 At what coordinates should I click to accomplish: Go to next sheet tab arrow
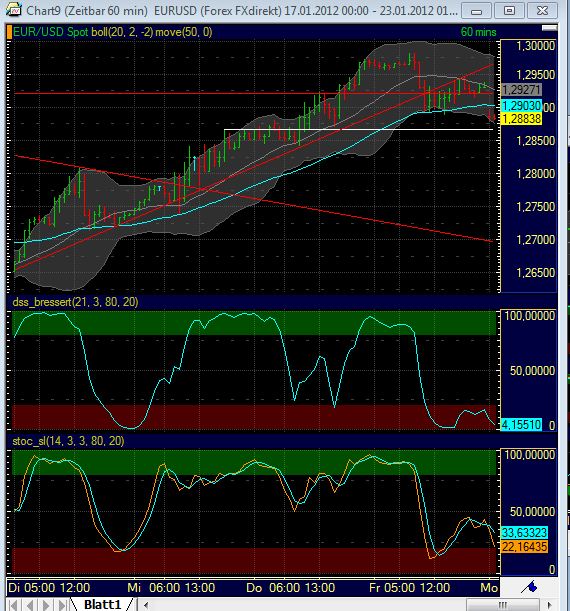point(46,605)
